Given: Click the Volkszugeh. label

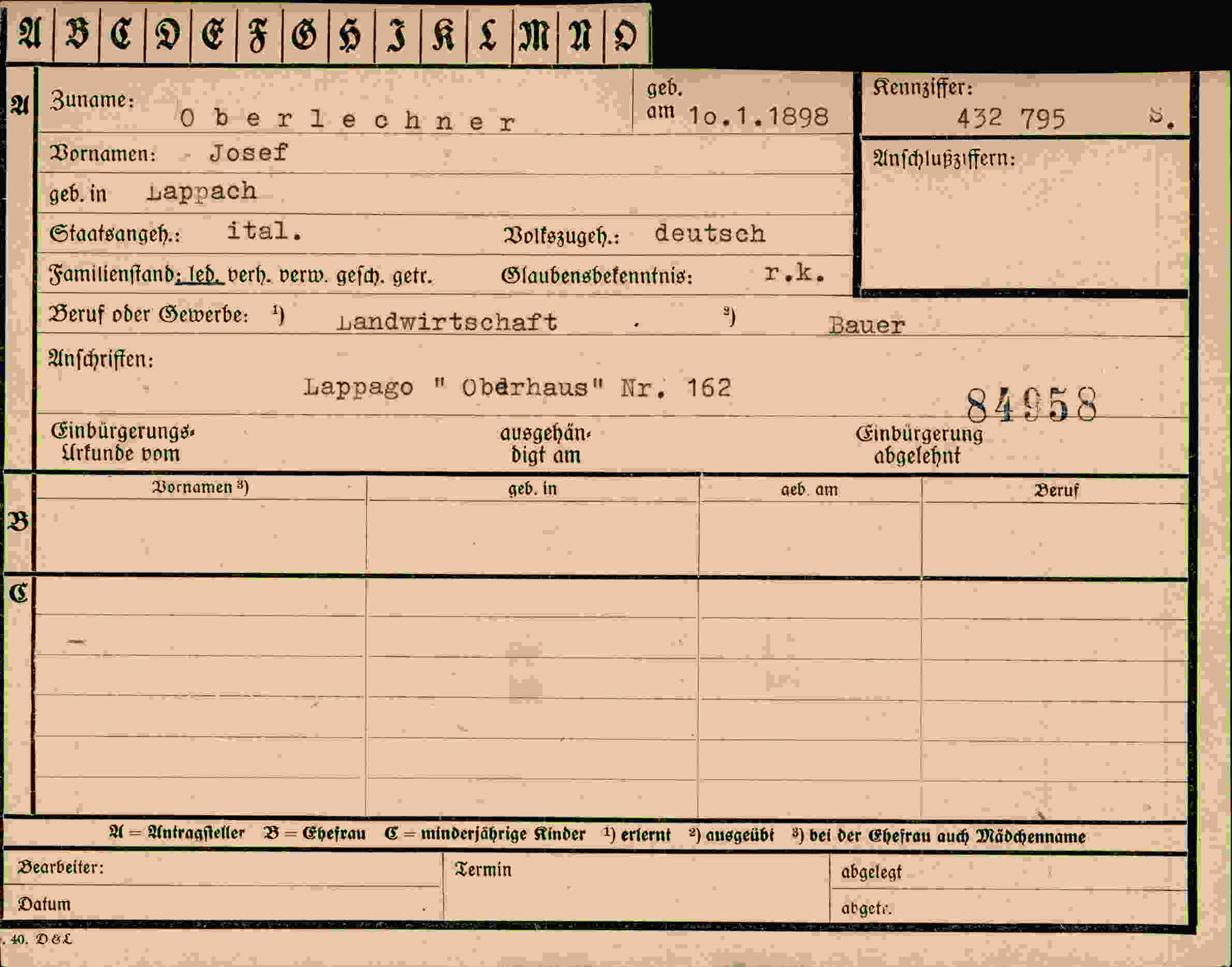Looking at the screenshot, I should [x=562, y=236].
